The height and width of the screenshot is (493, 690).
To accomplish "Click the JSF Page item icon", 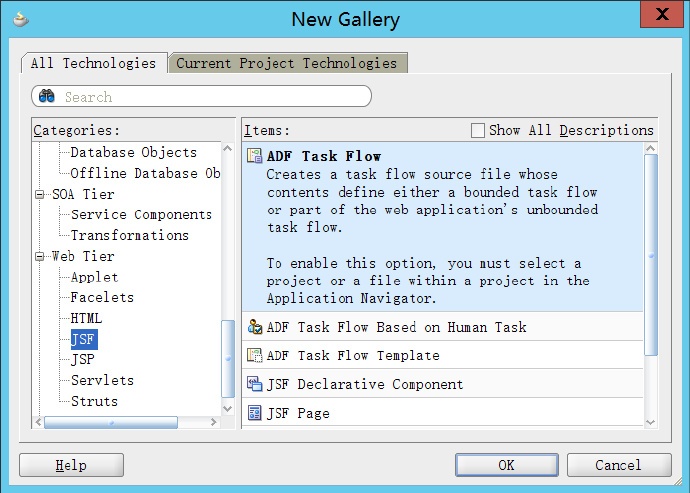I will point(254,413).
